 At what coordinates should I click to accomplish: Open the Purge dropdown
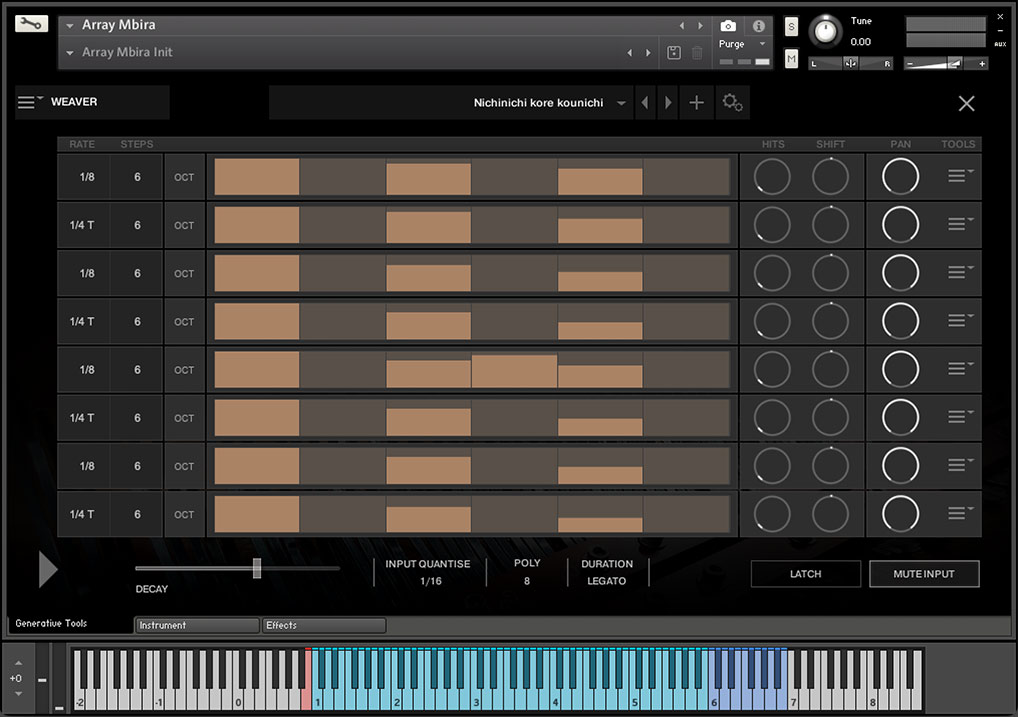pos(742,44)
